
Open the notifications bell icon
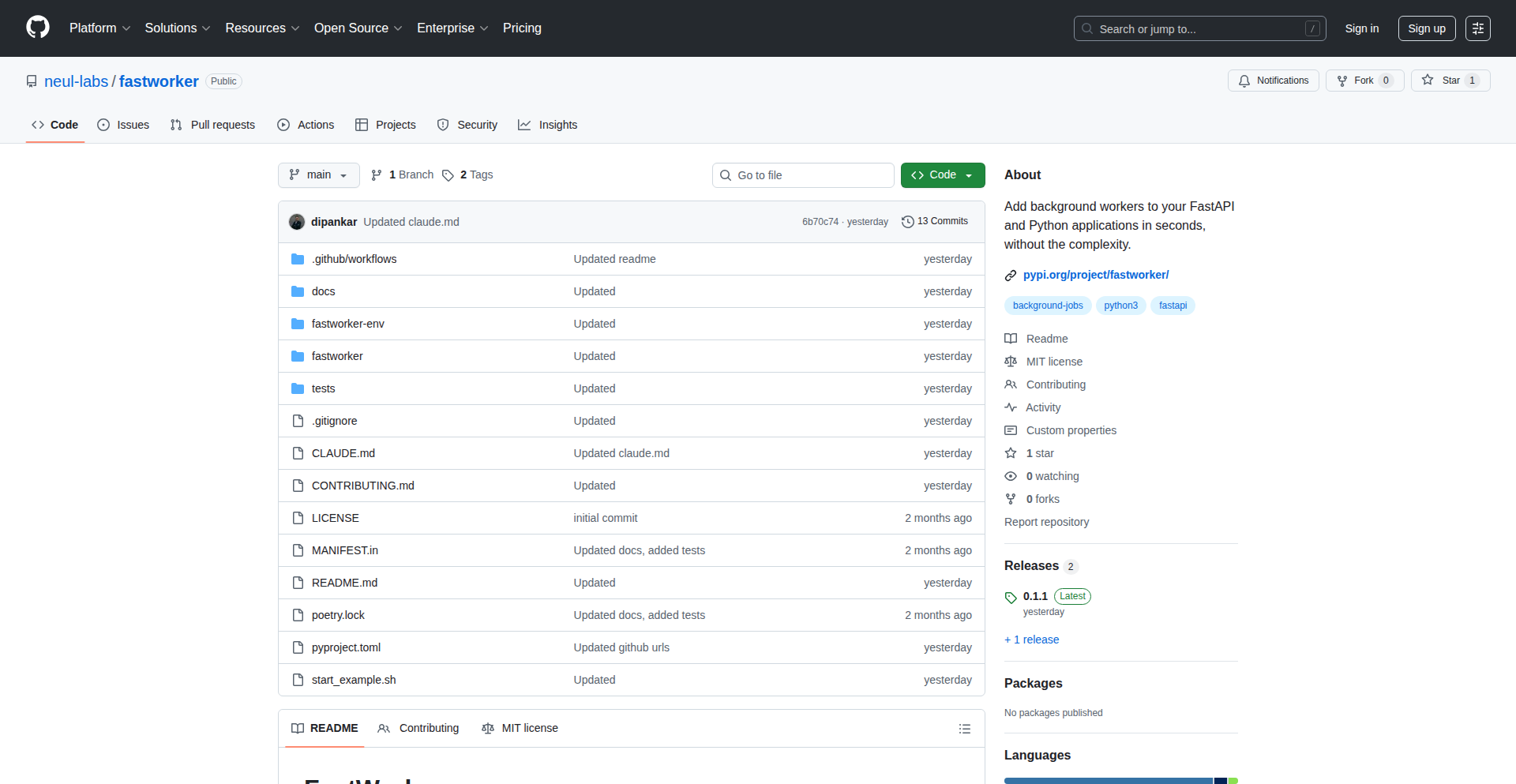1244,80
